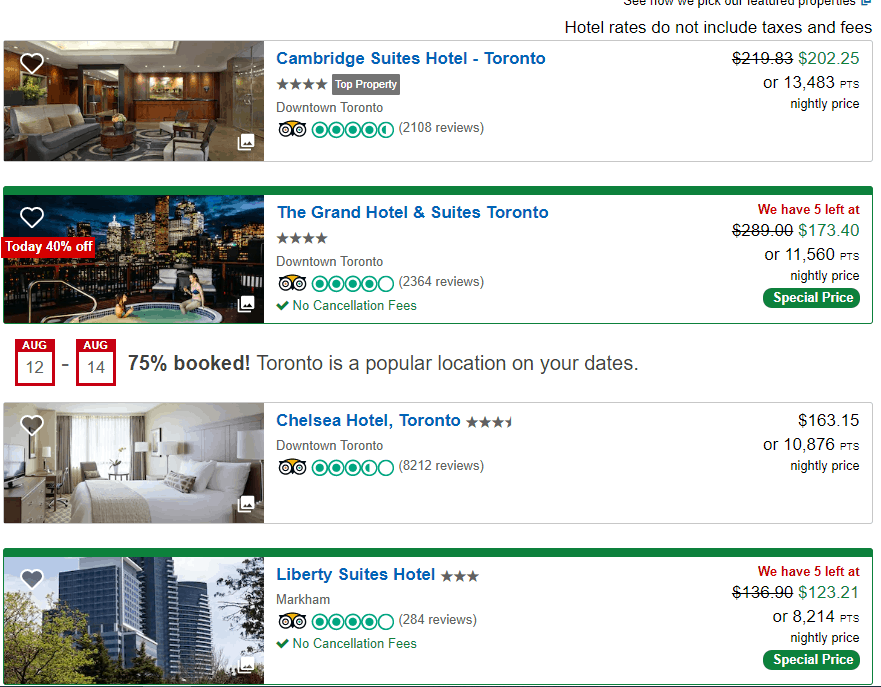
Task: Open Chelsea Hotel, Toronto listing title
Action: 368,420
